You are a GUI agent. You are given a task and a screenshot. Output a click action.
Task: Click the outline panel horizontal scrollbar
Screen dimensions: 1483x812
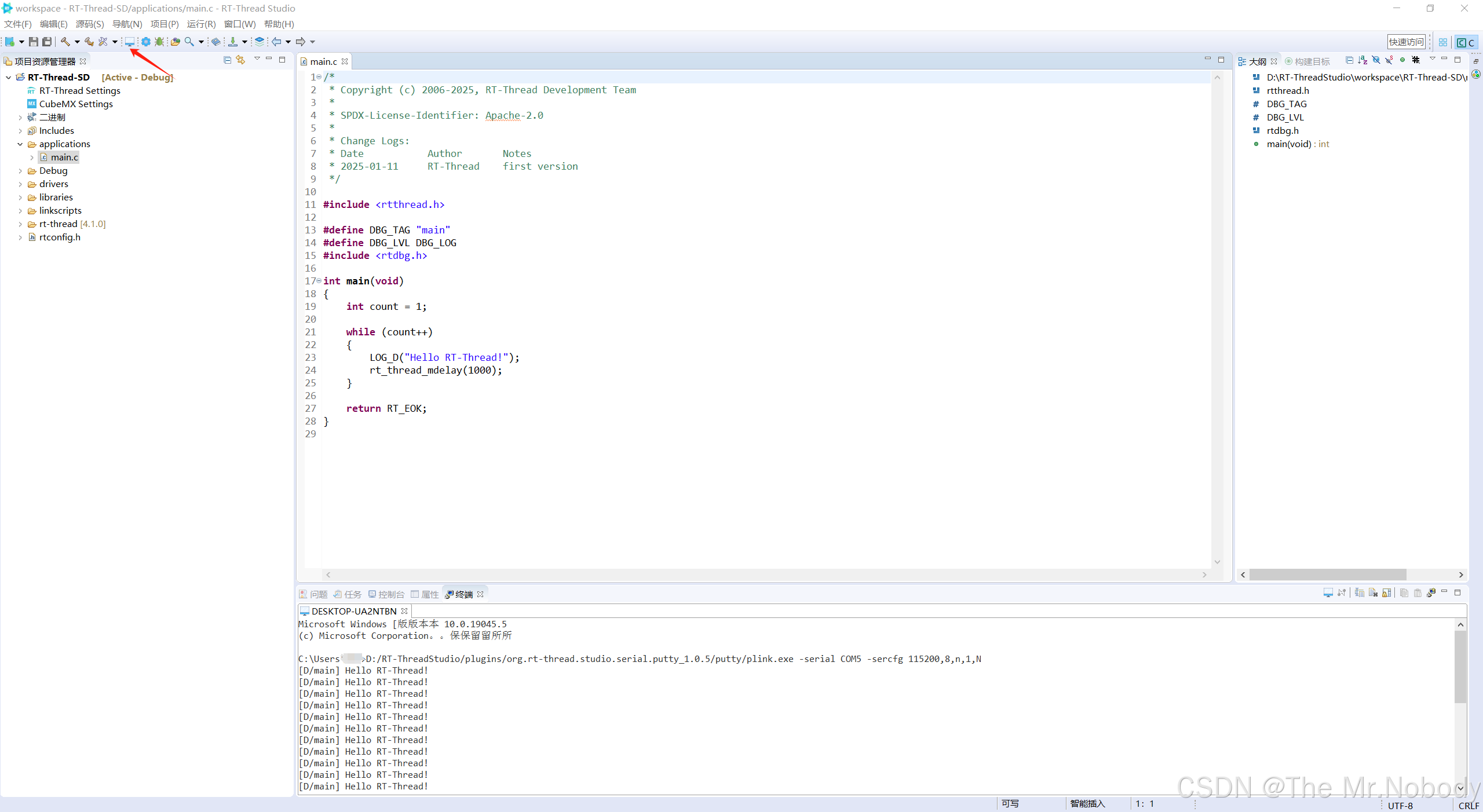1327,575
